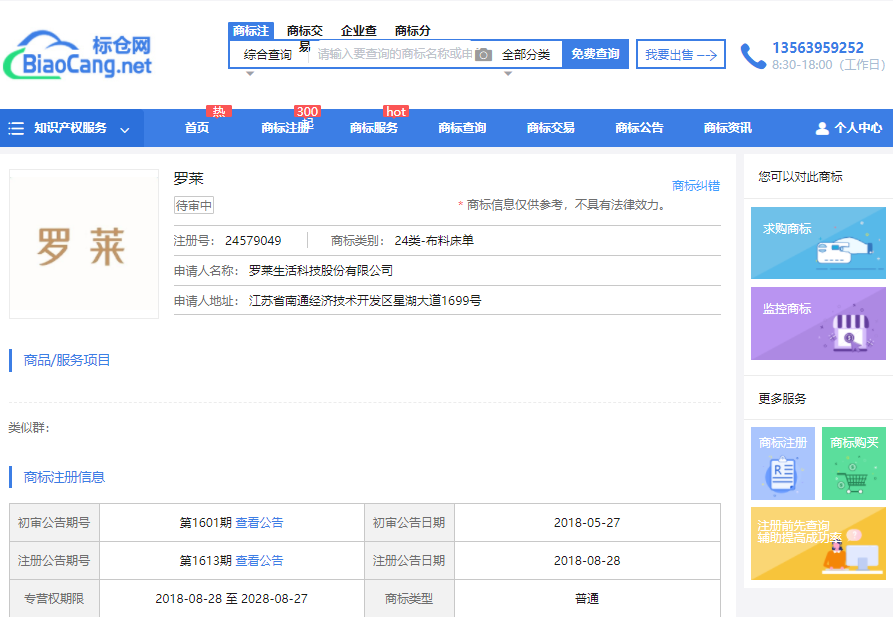Click the user avatar icon beside 个人中心
The width and height of the screenshot is (893, 617).
(822, 128)
